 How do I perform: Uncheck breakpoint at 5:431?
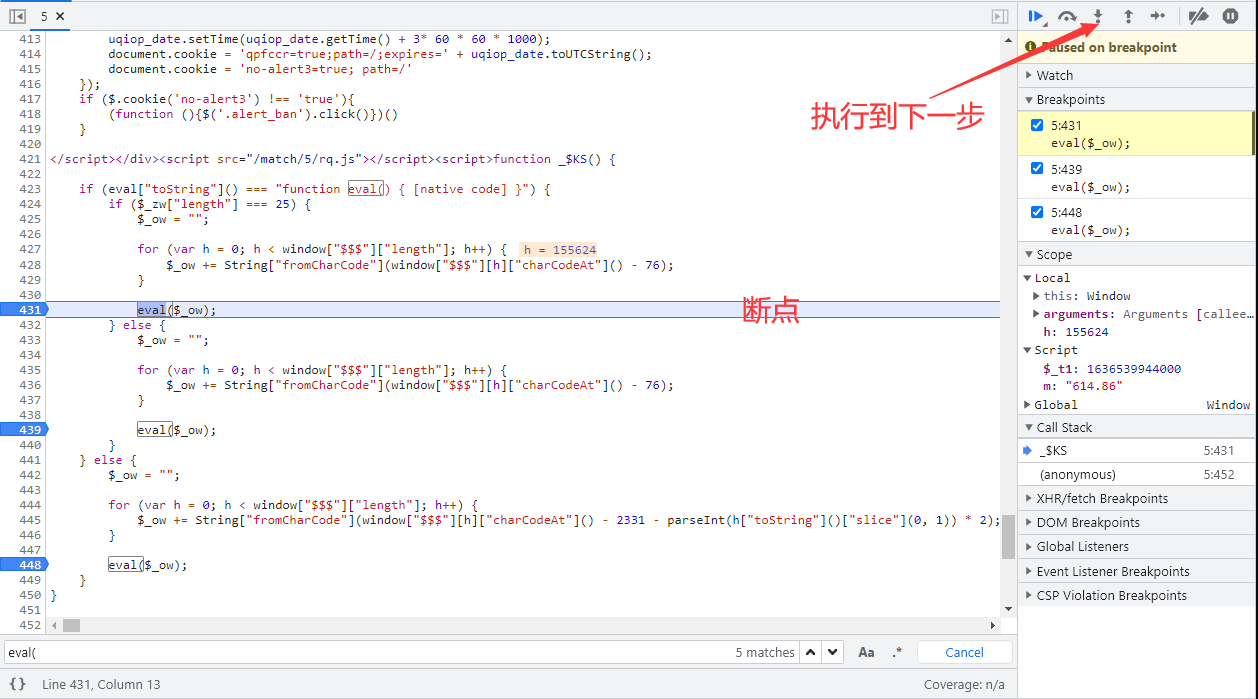[x=1037, y=125]
